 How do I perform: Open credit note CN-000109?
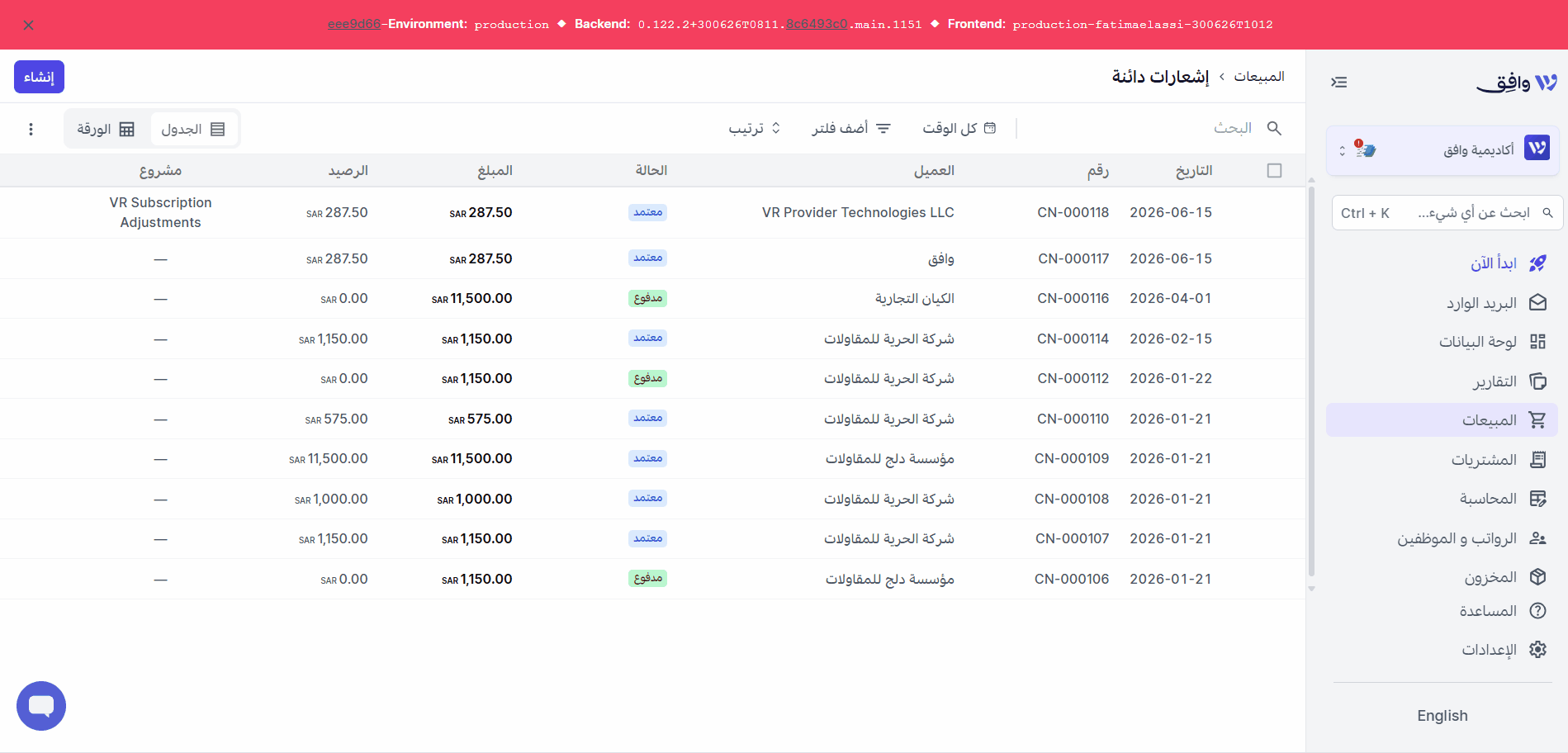tap(1072, 458)
